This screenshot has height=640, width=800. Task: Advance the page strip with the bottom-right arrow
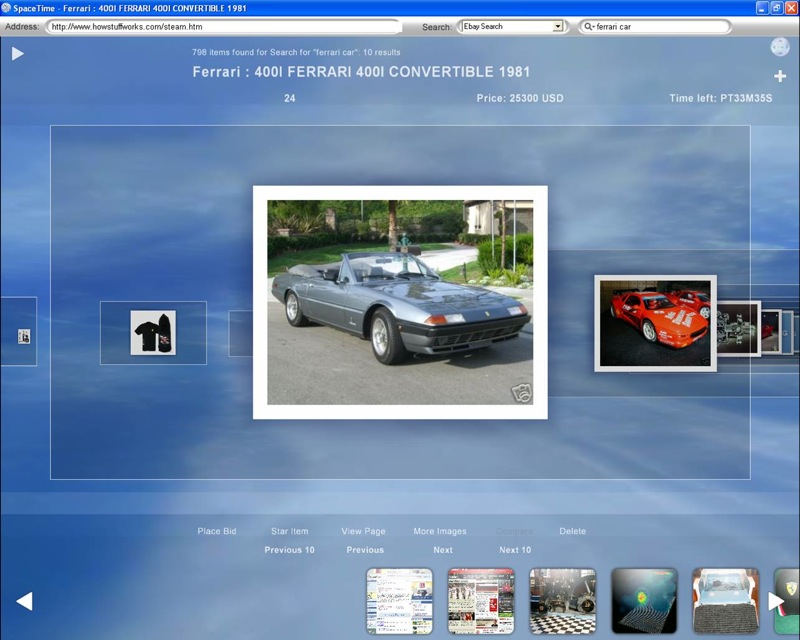pyautogui.click(x=776, y=601)
